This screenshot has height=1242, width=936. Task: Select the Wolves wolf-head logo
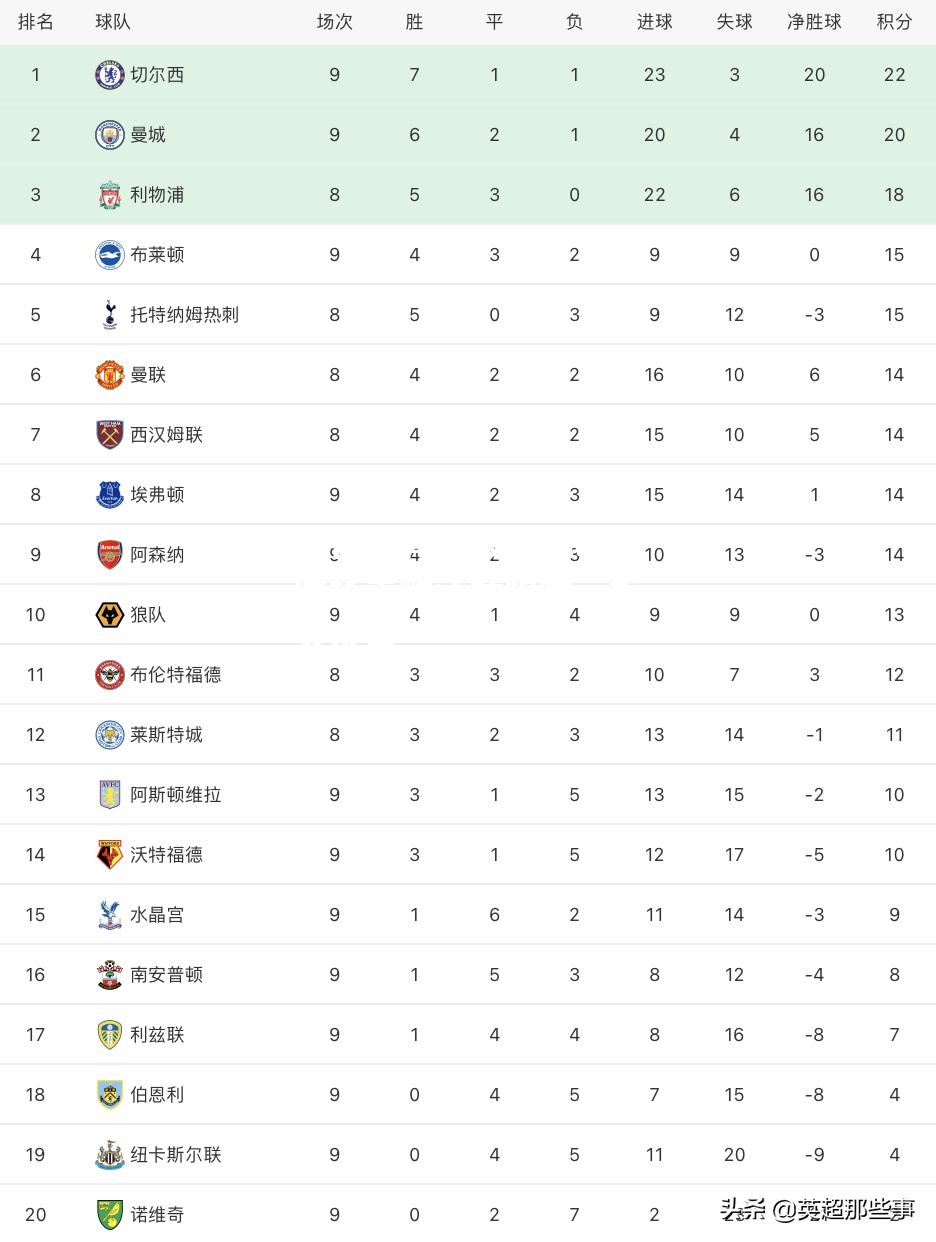(x=110, y=615)
